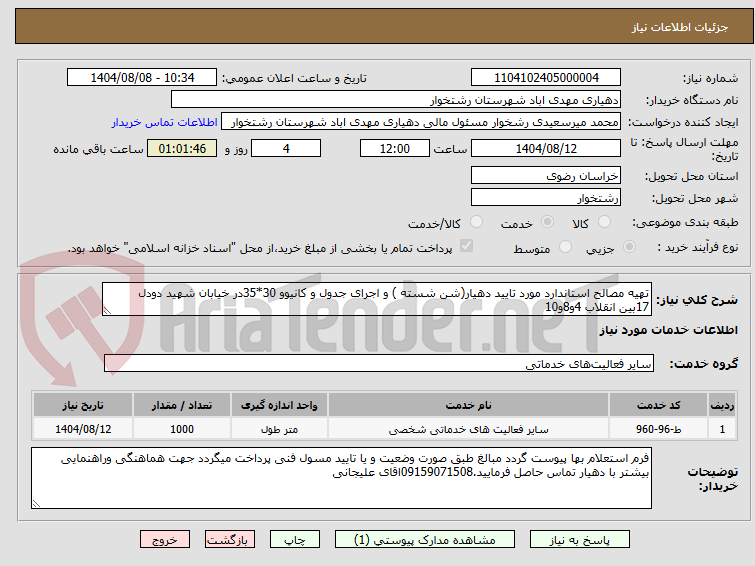Click the اطلاعات خدمات مورد نیاز section heading

point(668,330)
